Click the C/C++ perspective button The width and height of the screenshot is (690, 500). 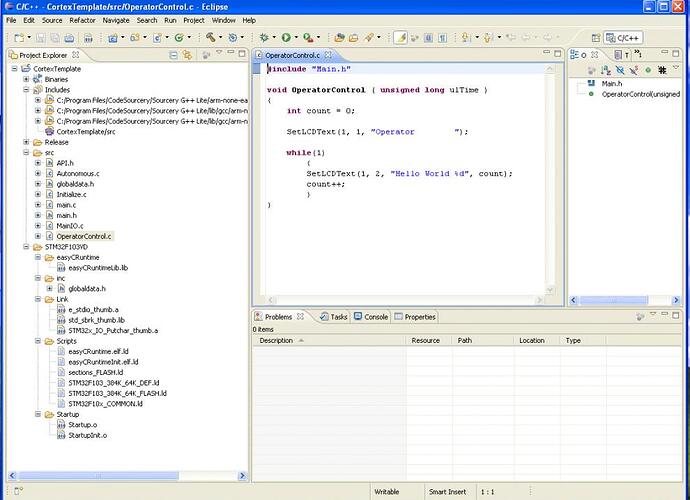tap(623, 38)
